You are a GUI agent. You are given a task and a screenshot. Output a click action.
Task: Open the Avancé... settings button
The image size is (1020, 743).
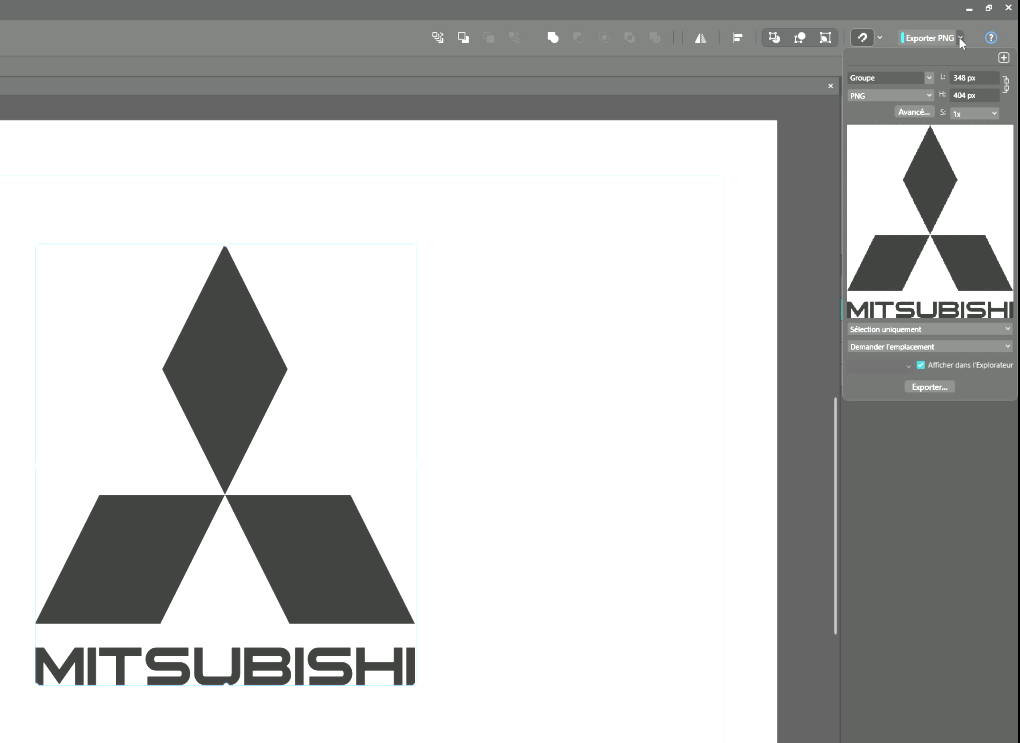point(914,112)
